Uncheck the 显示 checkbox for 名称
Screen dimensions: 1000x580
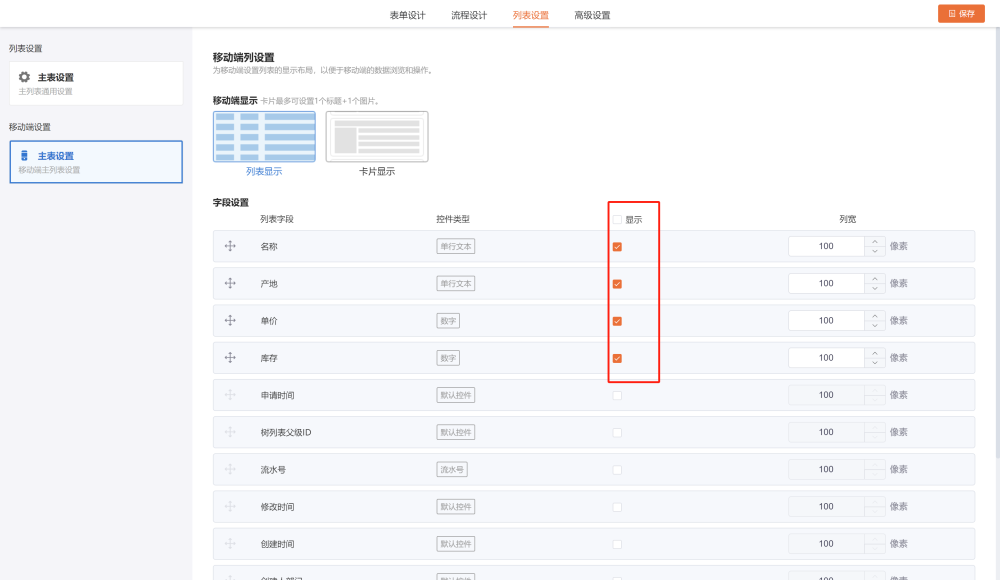617,247
